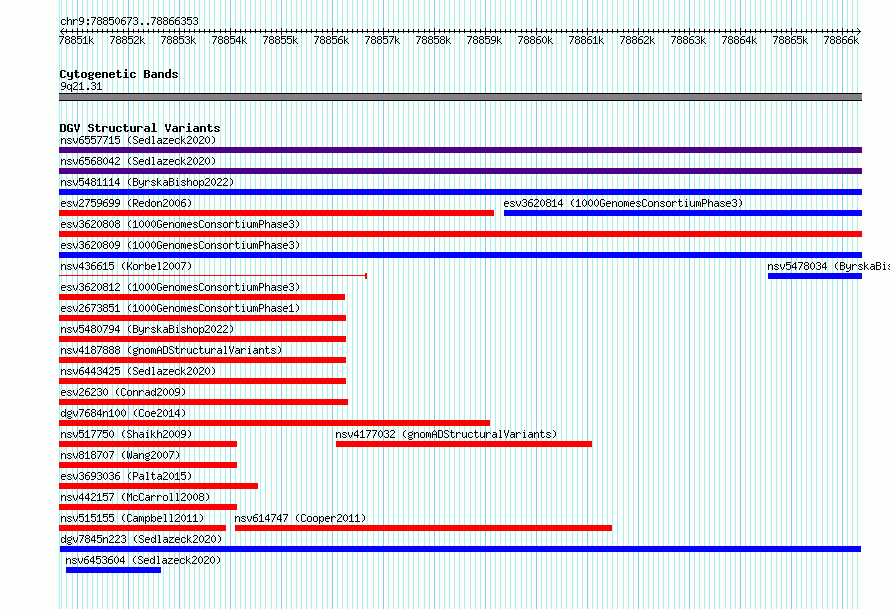
Task: Open the nsv4177032 (gnomADStructuralVariants) label
Action: tap(446, 434)
